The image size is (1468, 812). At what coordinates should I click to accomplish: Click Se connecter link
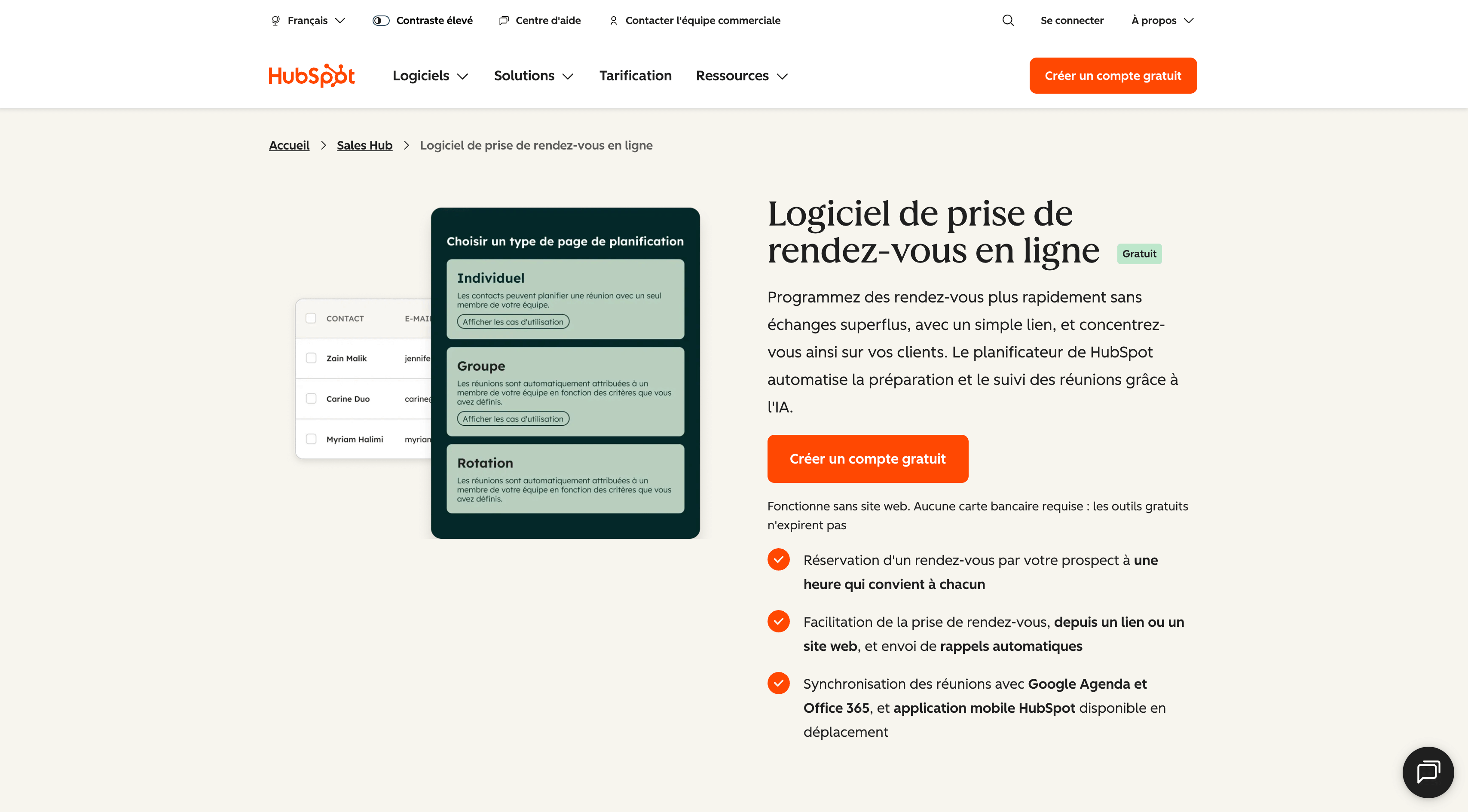1071,21
